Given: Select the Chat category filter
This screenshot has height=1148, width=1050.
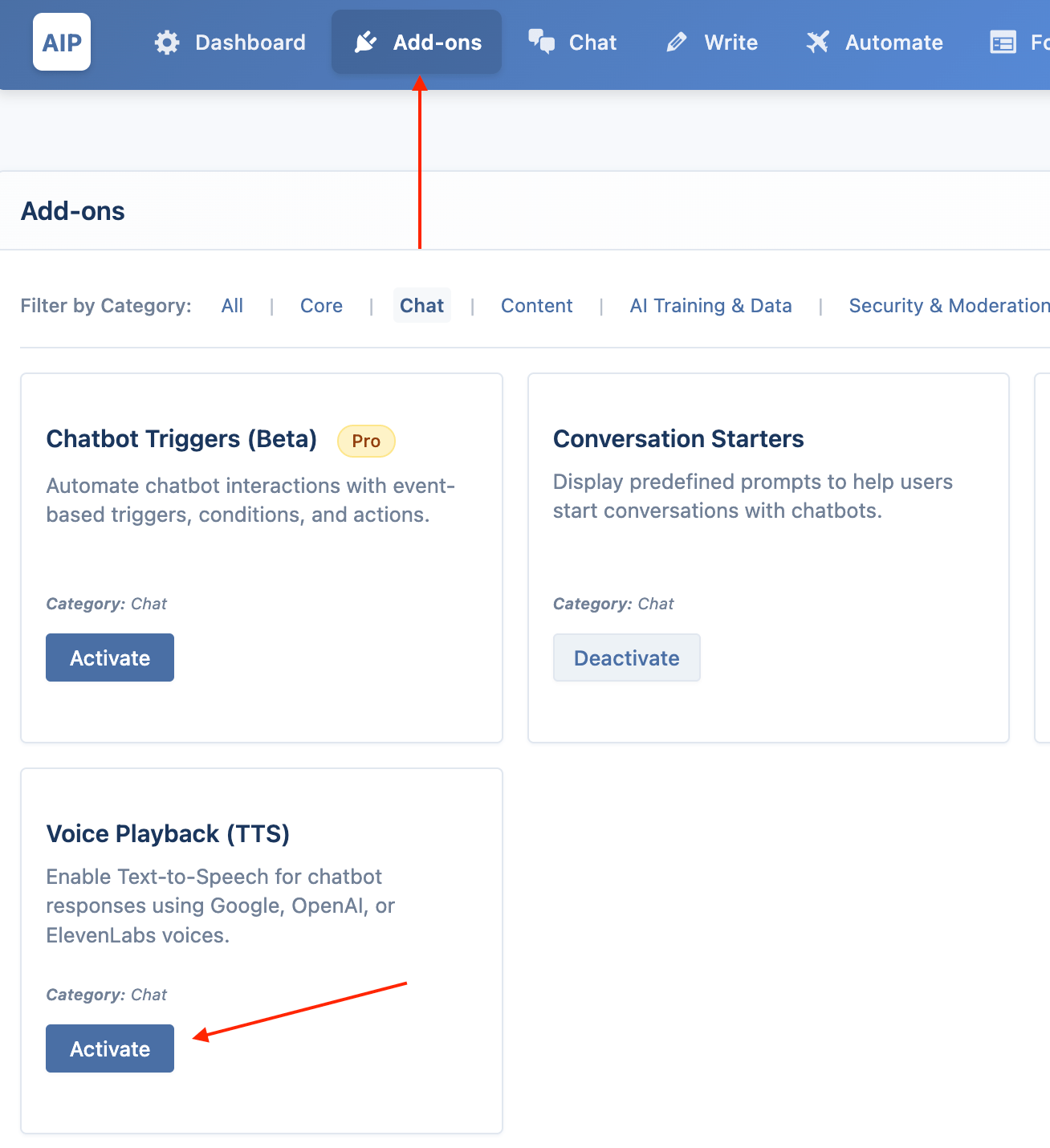Looking at the screenshot, I should tap(422, 306).
